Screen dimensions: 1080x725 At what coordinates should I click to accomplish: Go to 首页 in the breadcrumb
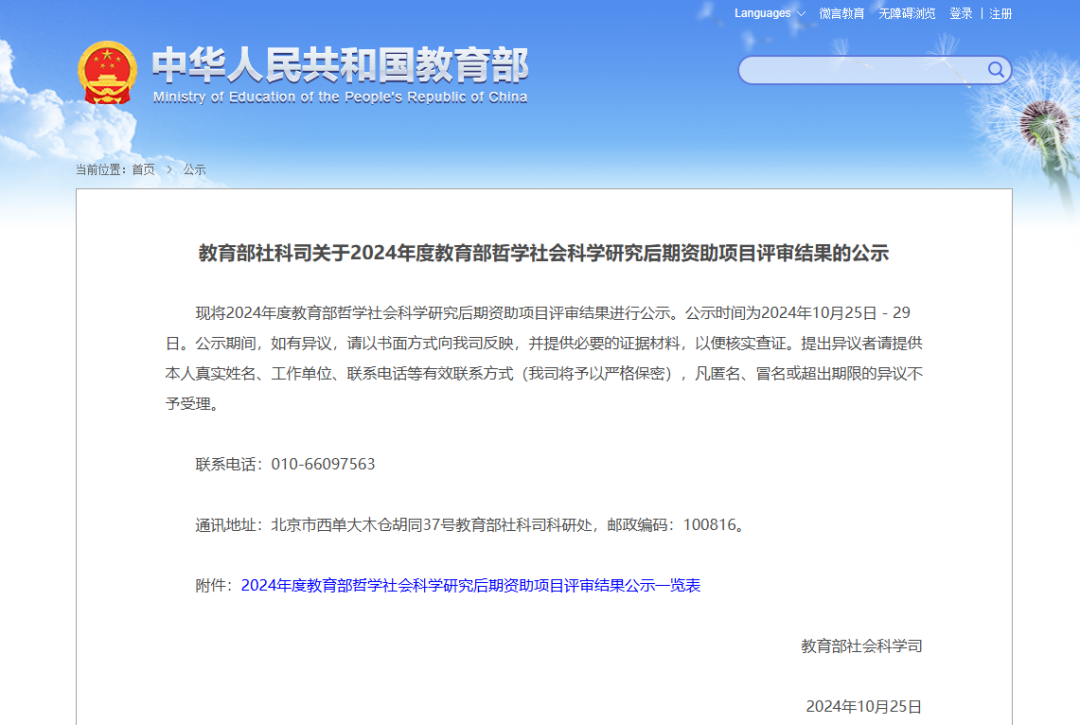coord(143,170)
